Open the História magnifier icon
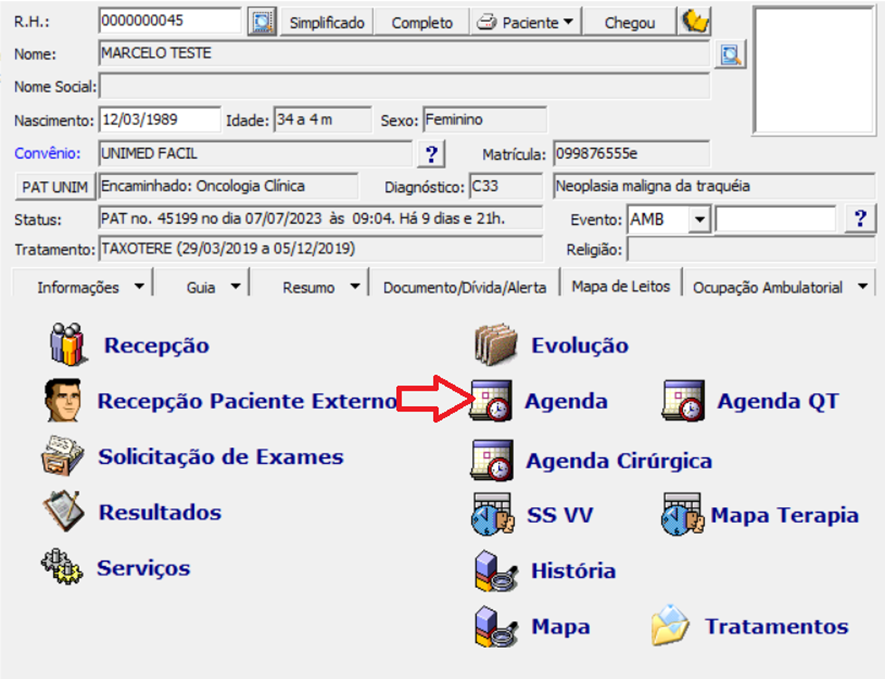 click(x=496, y=571)
